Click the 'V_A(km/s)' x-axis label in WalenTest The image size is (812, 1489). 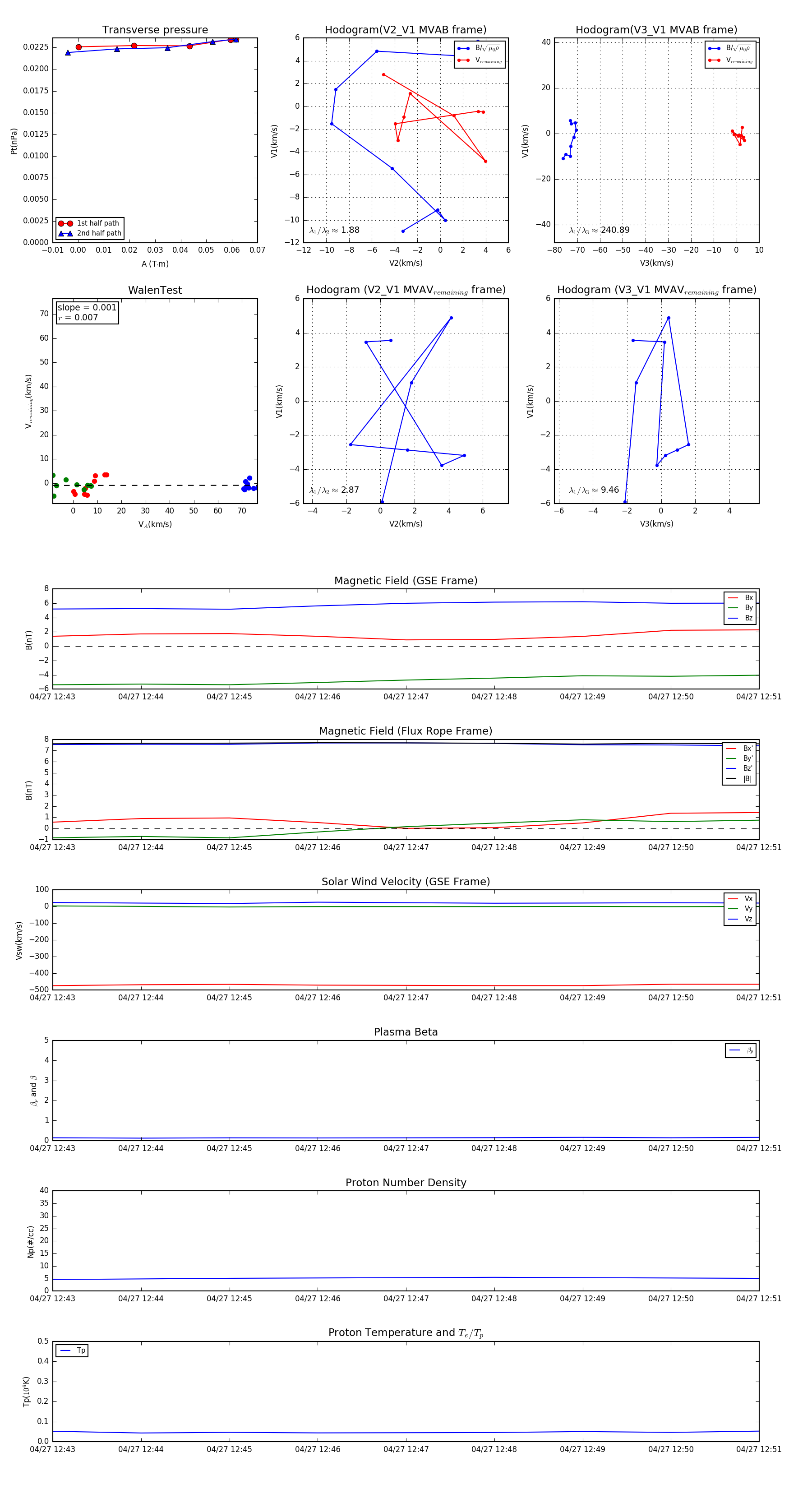pos(155,524)
